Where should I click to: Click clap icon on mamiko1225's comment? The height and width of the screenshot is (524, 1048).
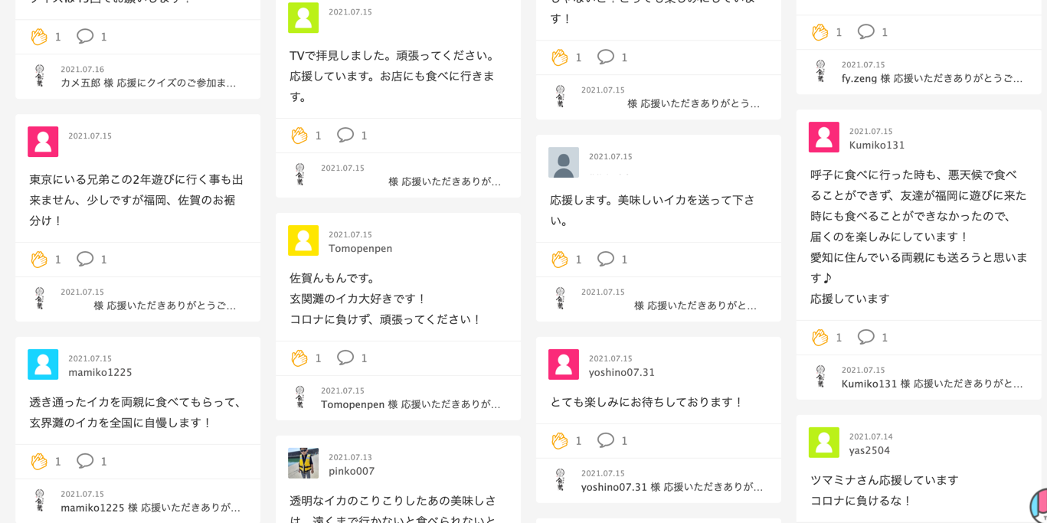click(38, 461)
